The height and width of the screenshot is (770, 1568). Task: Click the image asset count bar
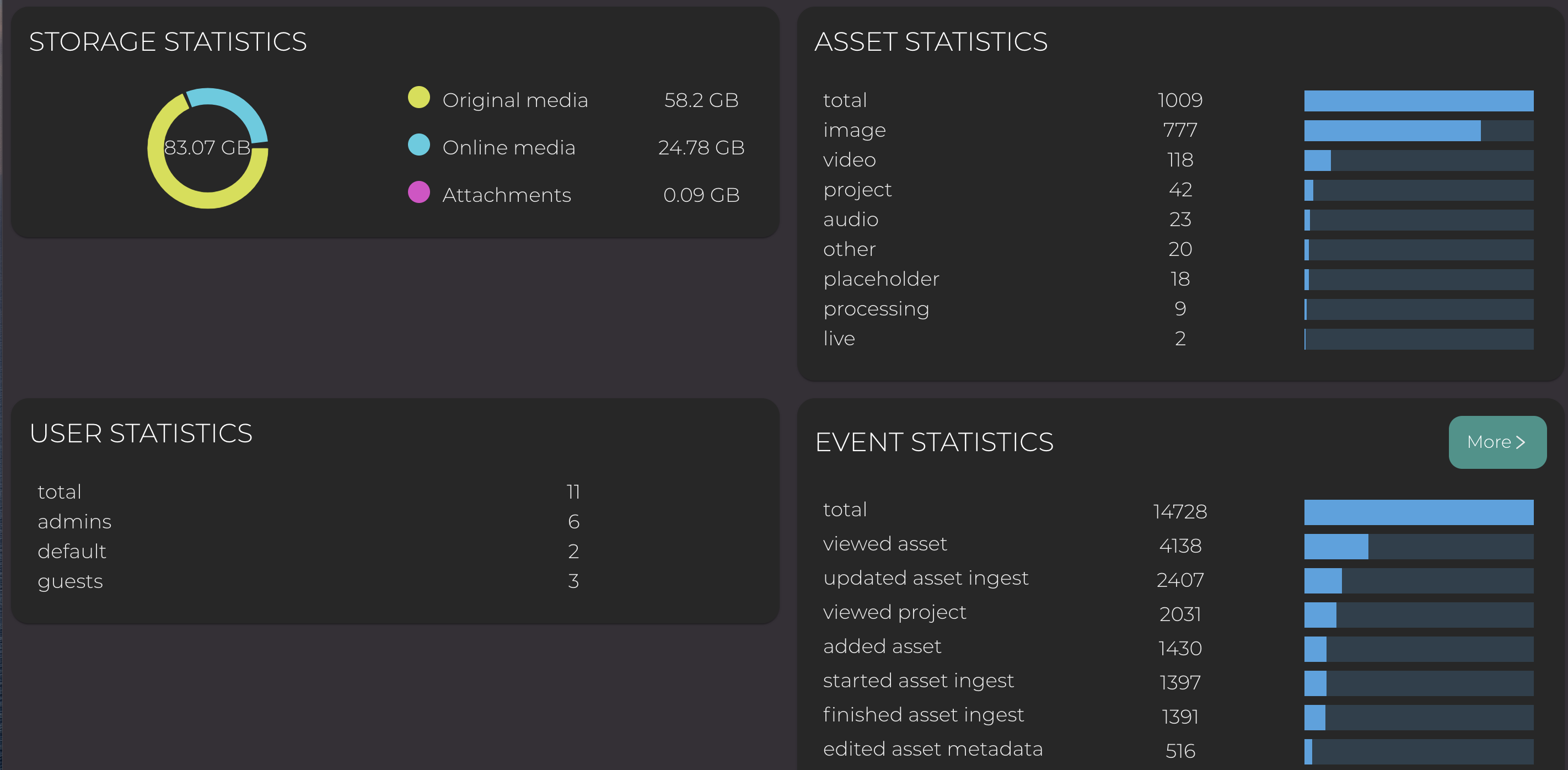[x=1392, y=131]
